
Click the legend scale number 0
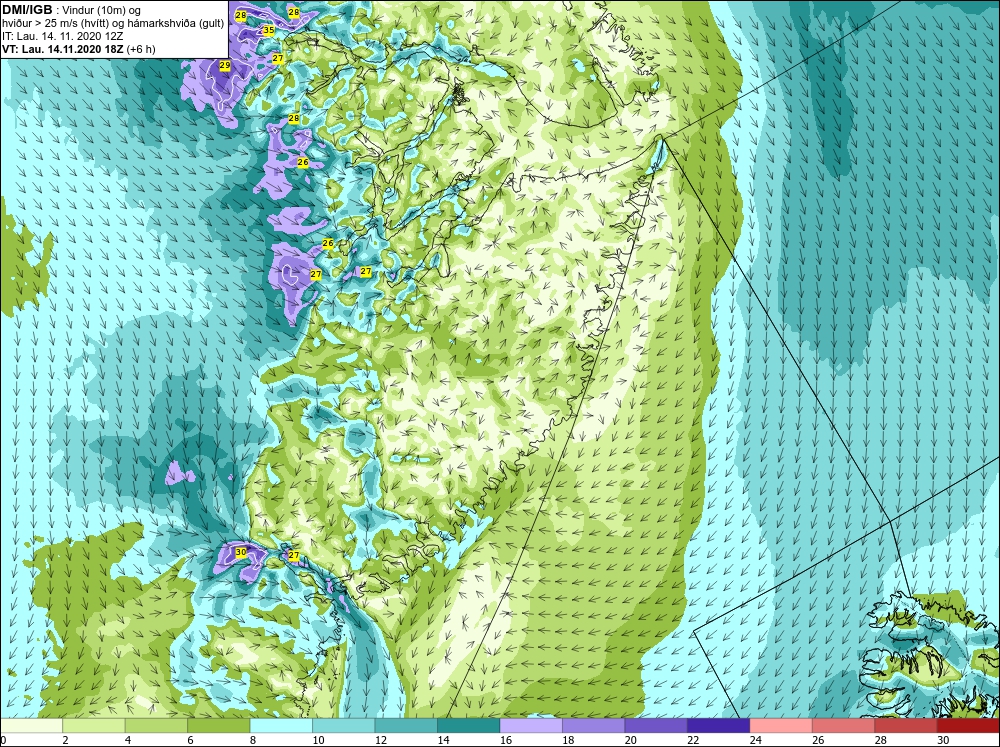(3, 740)
